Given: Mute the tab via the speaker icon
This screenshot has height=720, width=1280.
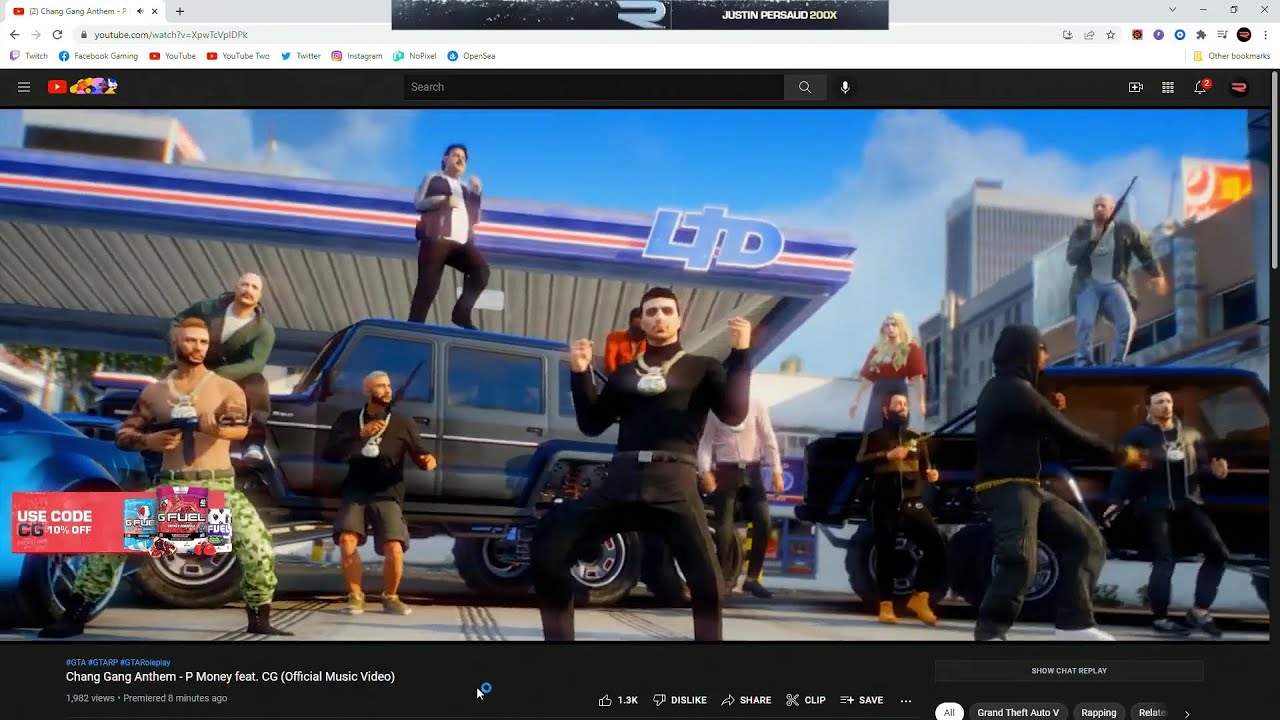Looking at the screenshot, I should [x=140, y=11].
